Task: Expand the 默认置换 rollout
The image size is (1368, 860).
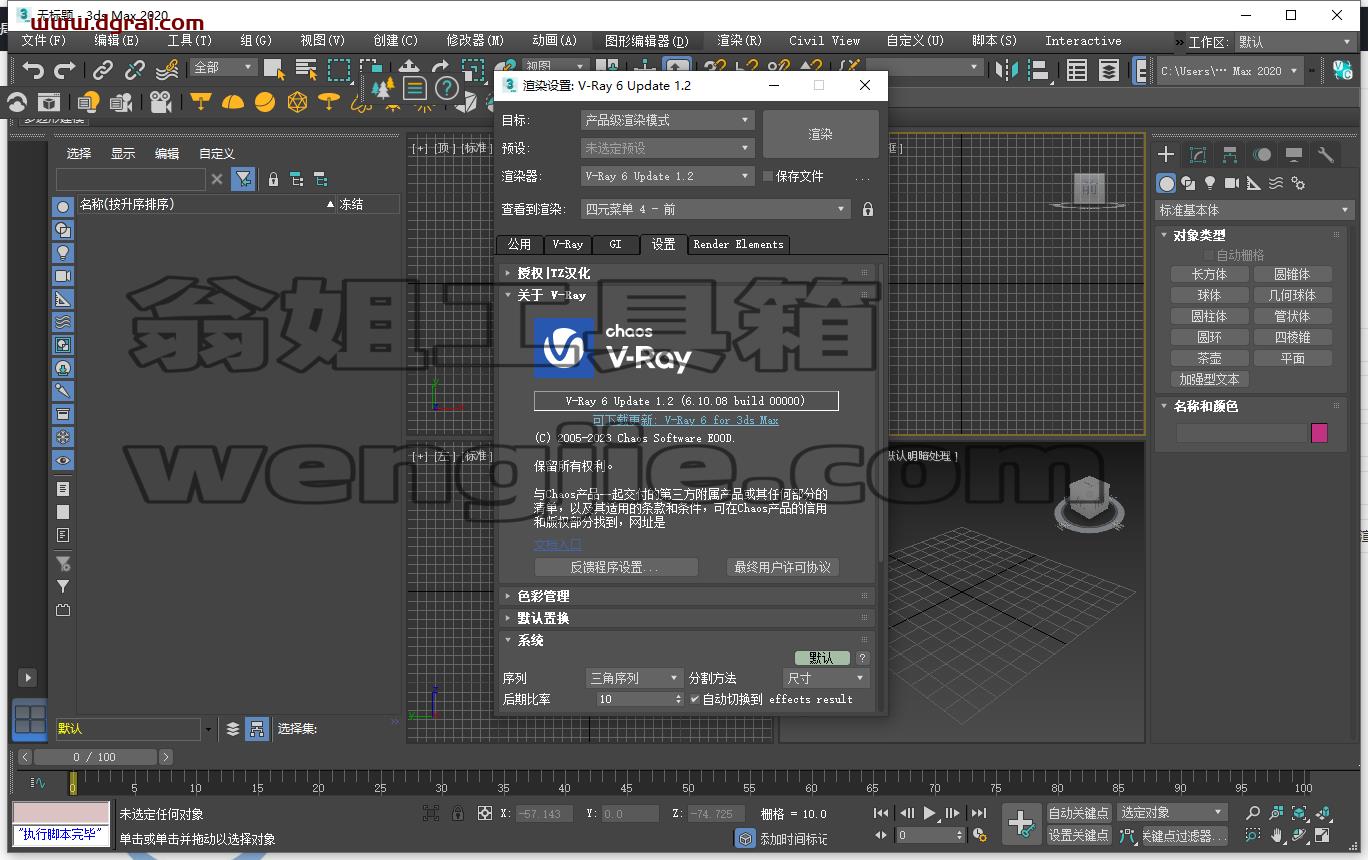Action: tap(686, 618)
